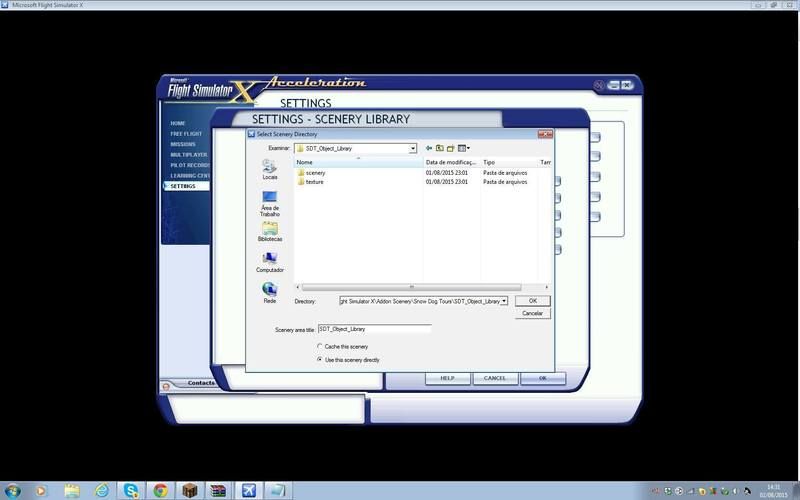Go up one folder level icon

coord(439,148)
